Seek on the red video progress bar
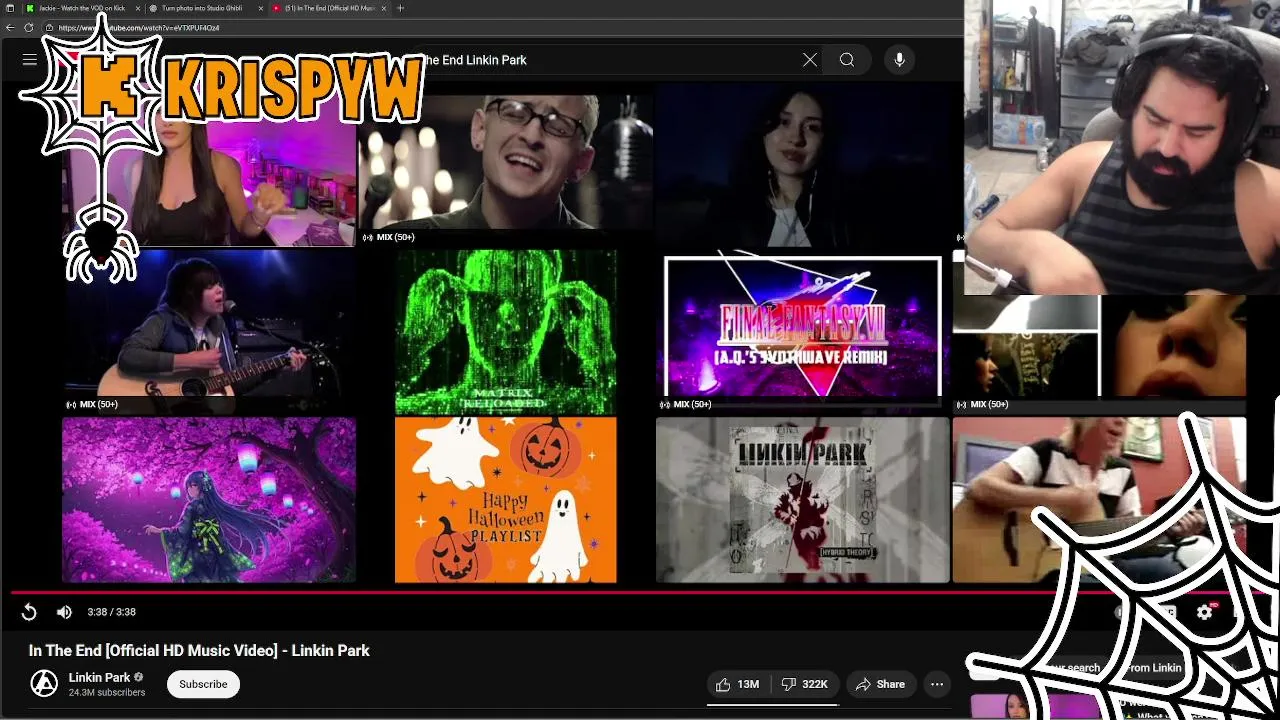This screenshot has height=720, width=1280. tap(640, 593)
